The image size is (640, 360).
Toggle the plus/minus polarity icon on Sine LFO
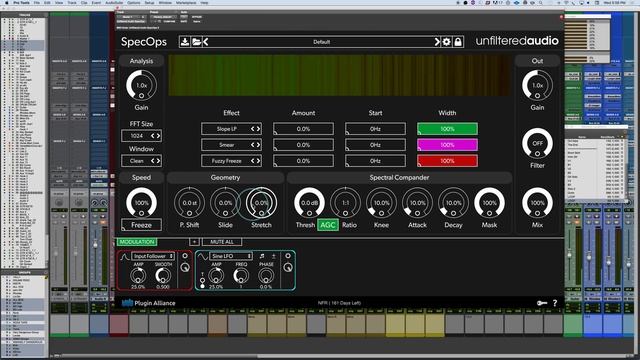click(x=273, y=256)
